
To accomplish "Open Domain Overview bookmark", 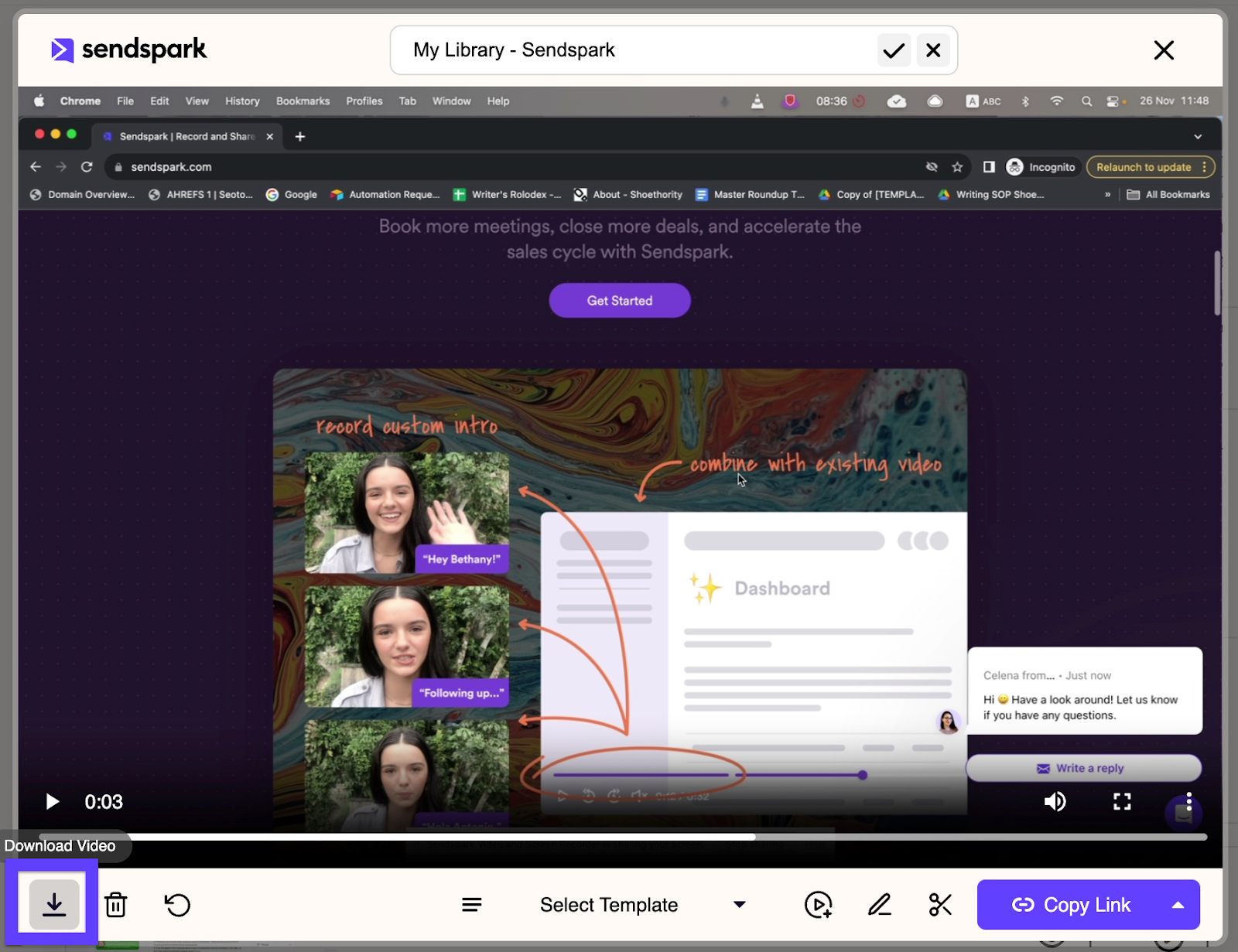I will tap(82, 195).
